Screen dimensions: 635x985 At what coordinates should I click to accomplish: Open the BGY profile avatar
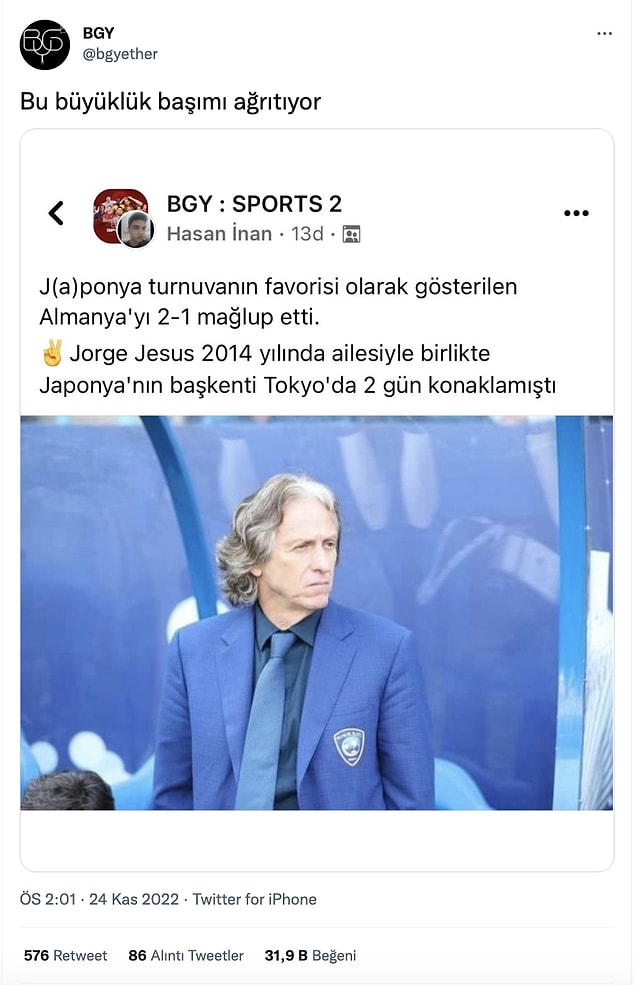[x=45, y=45]
